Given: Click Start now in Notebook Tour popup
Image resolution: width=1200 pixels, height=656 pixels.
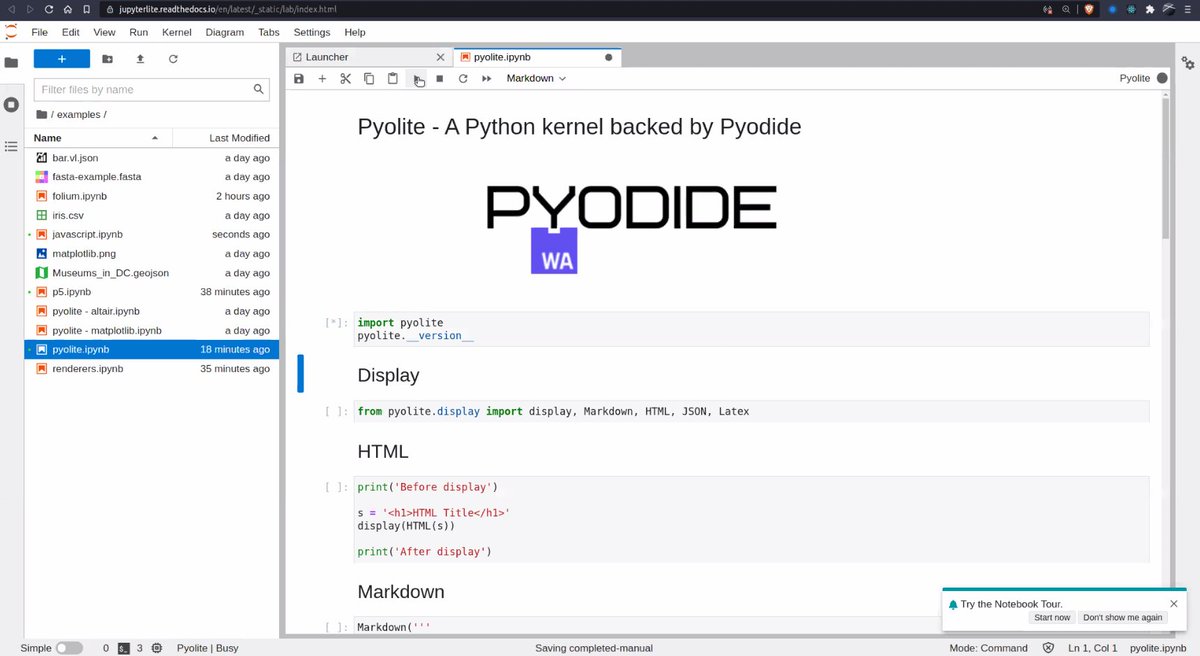Looking at the screenshot, I should pos(1052,617).
